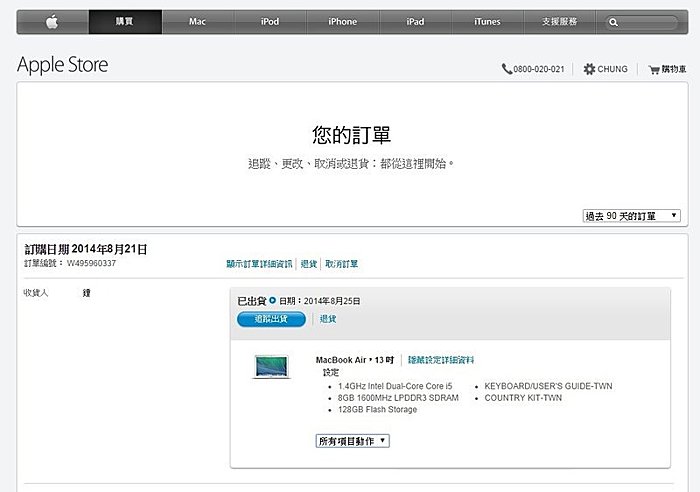Click order number W495960337
This screenshot has height=492, width=700.
92,263
